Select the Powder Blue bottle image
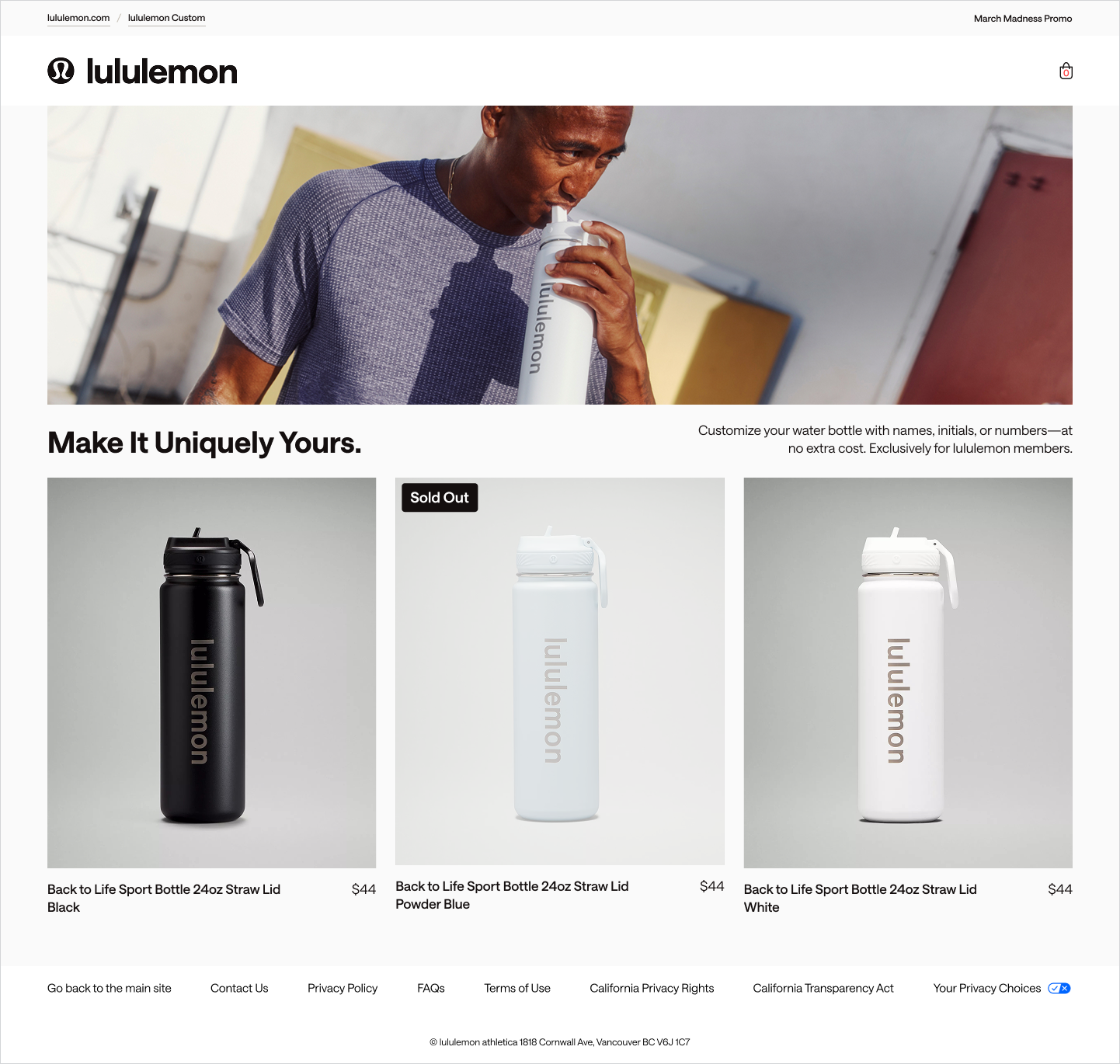The width and height of the screenshot is (1120, 1064). [560, 671]
